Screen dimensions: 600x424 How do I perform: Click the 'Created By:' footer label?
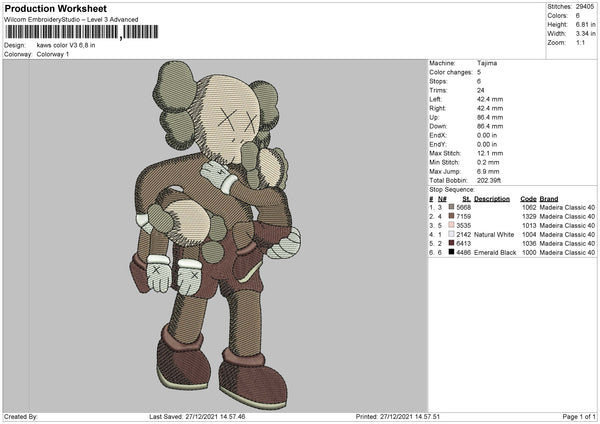[21, 416]
